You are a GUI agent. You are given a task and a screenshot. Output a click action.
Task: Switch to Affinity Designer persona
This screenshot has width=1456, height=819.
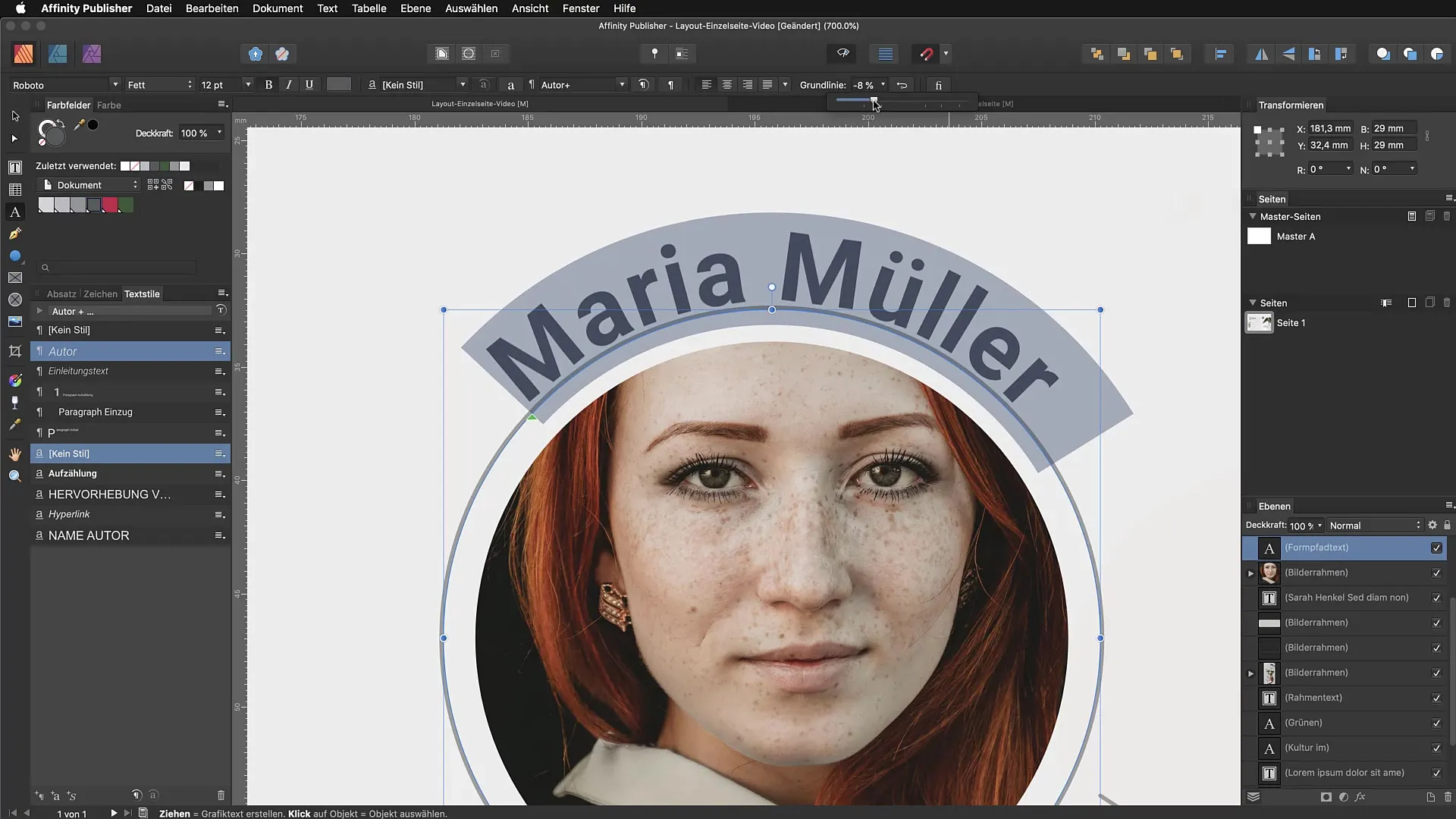pyautogui.click(x=58, y=54)
